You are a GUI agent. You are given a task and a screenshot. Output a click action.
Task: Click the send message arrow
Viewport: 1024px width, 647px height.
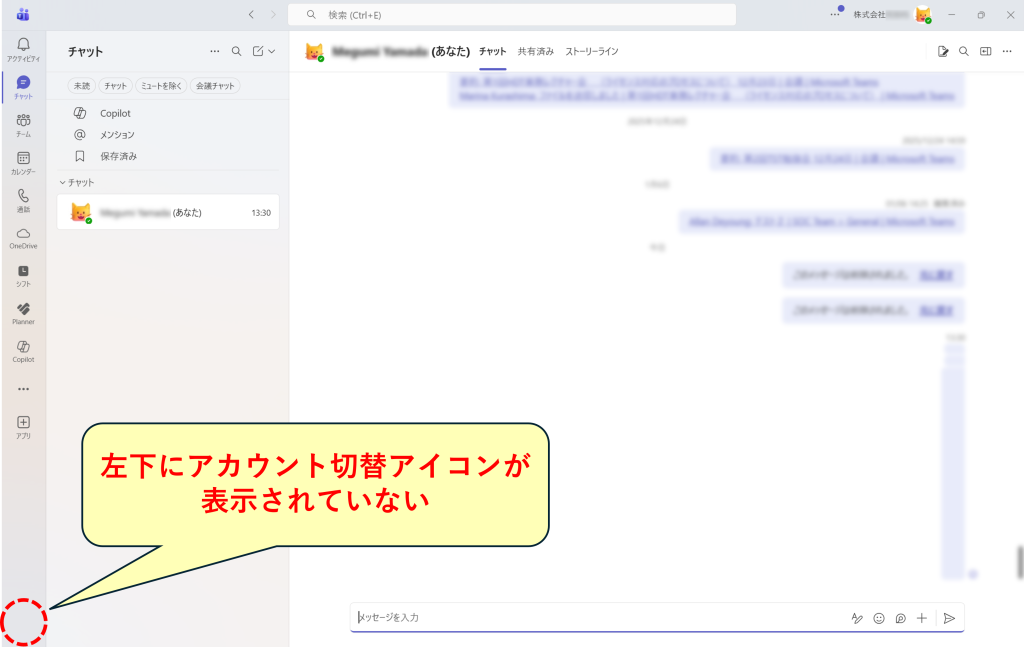[x=950, y=618]
